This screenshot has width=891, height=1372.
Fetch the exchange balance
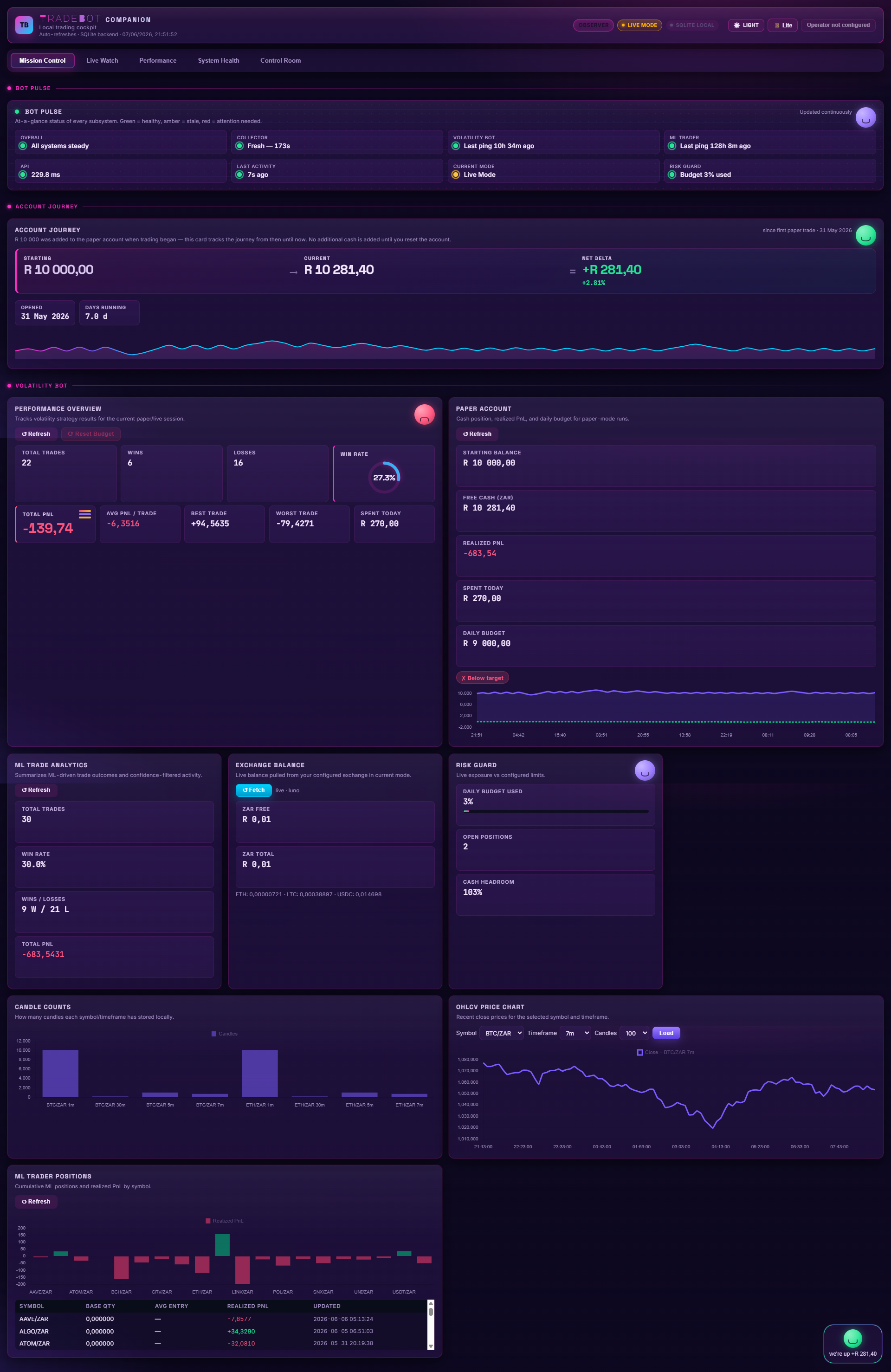coord(253,790)
